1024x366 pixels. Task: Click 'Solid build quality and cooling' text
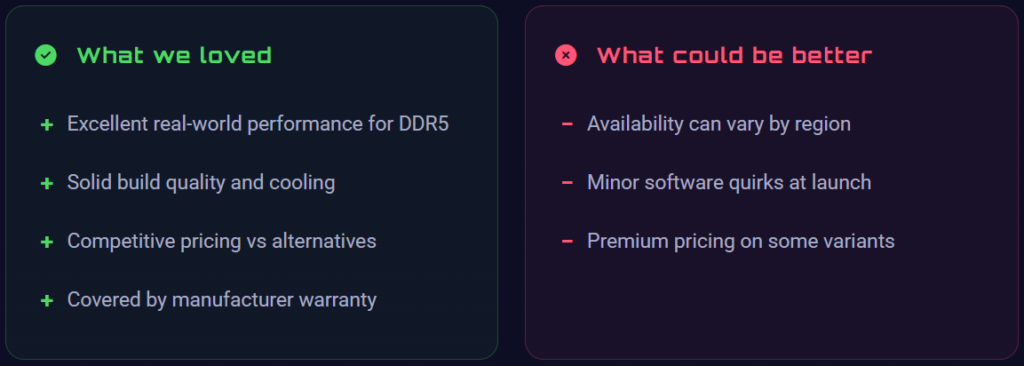[x=201, y=182]
